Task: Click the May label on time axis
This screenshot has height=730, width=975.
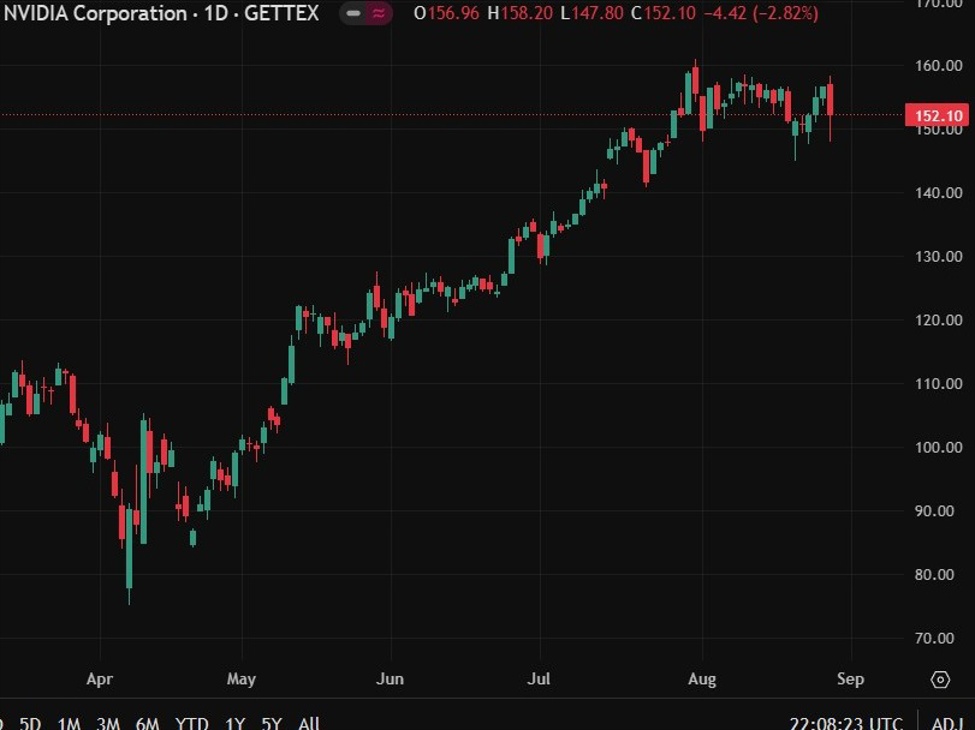Action: click(x=241, y=679)
